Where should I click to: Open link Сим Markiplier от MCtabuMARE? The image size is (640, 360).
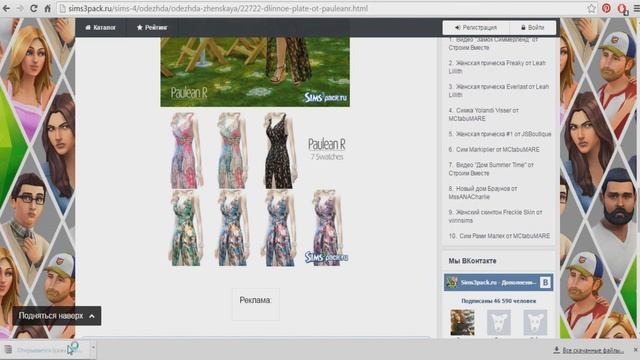tap(494, 149)
